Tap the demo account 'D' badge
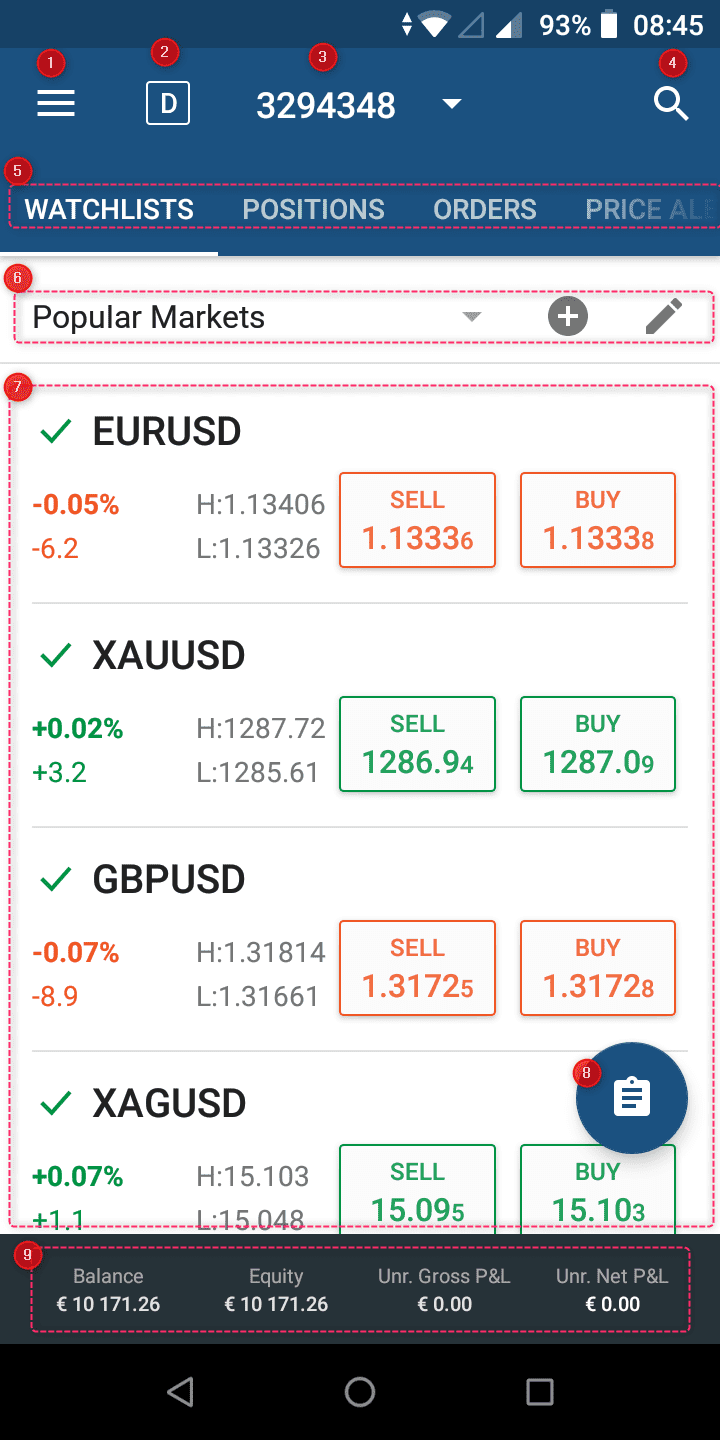The width and height of the screenshot is (720, 1440). 168,104
